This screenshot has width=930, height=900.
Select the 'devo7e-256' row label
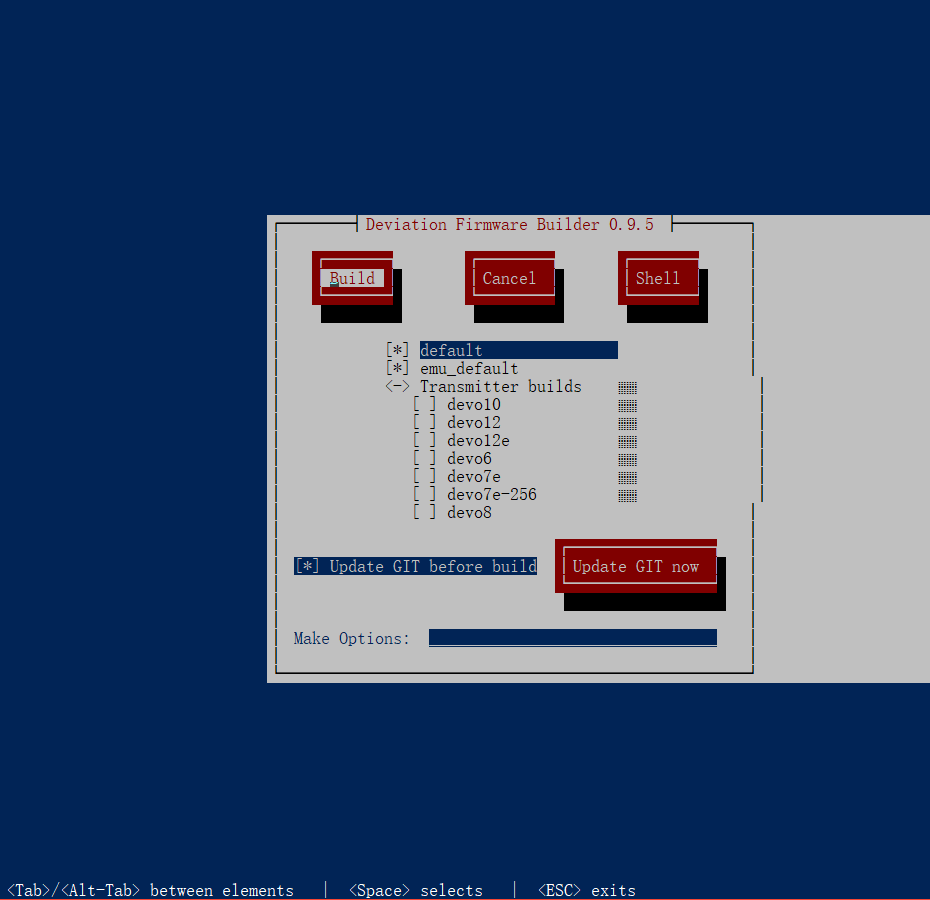point(492,494)
